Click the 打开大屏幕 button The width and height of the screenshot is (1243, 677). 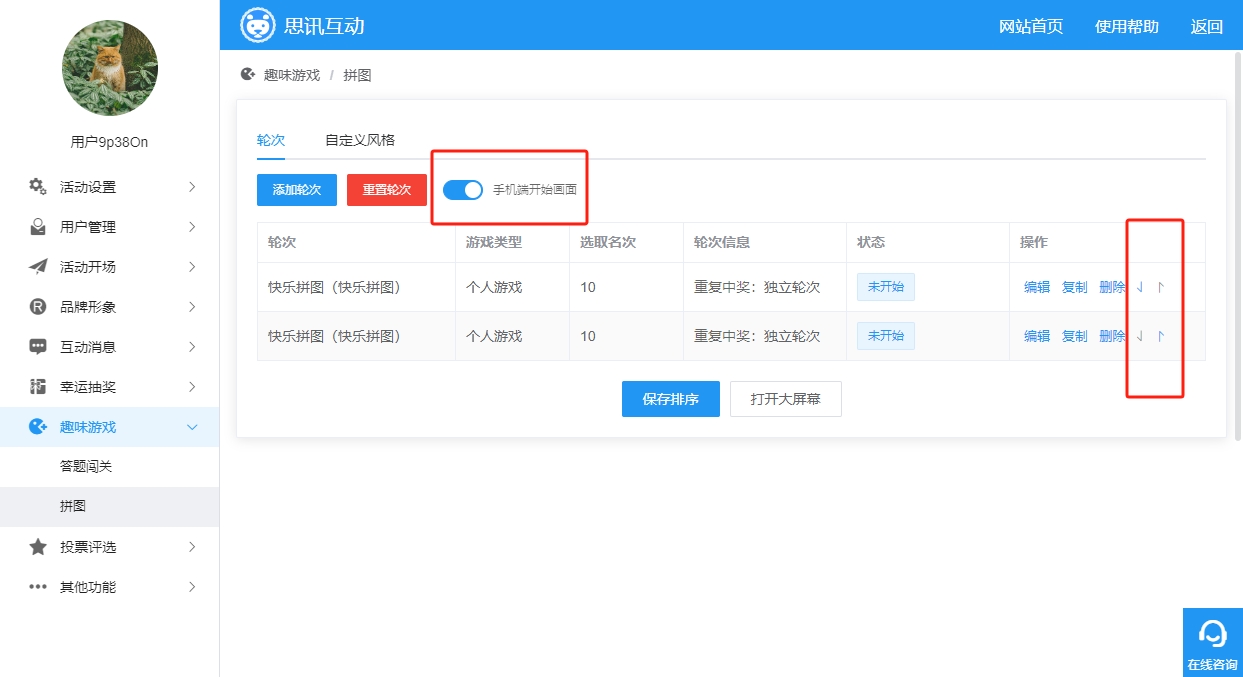(x=786, y=399)
